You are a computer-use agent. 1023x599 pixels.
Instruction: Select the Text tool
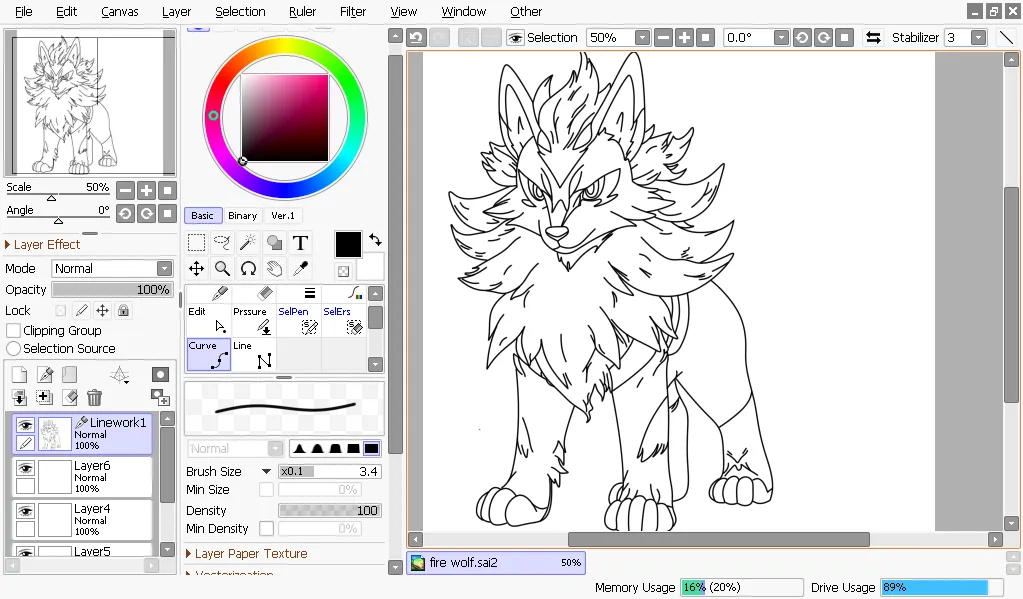(300, 243)
